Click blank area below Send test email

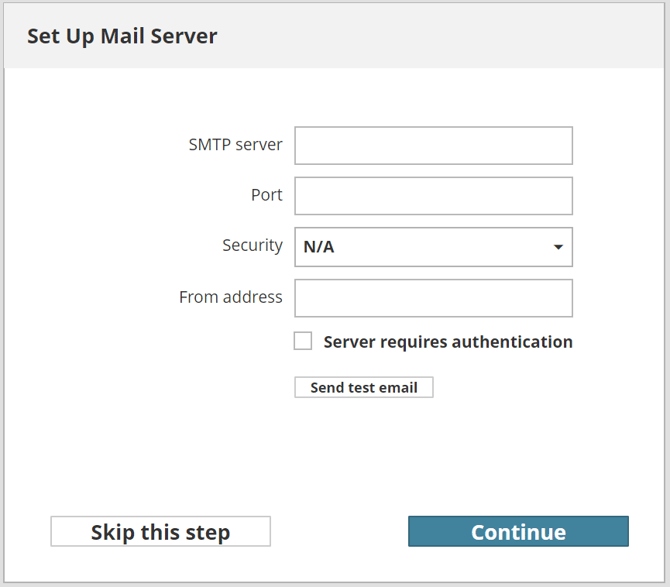click(364, 450)
